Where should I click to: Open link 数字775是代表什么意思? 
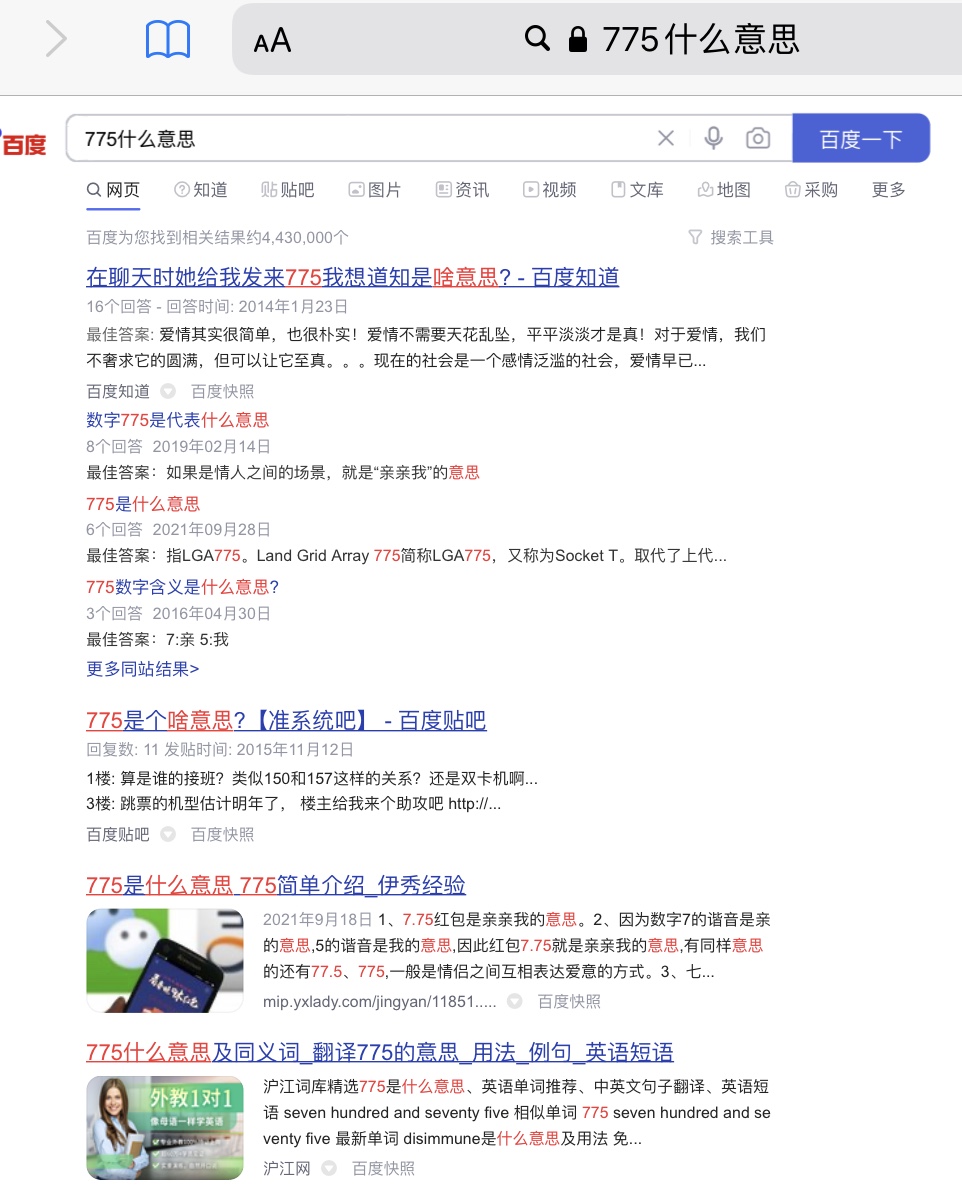[x=177, y=420]
